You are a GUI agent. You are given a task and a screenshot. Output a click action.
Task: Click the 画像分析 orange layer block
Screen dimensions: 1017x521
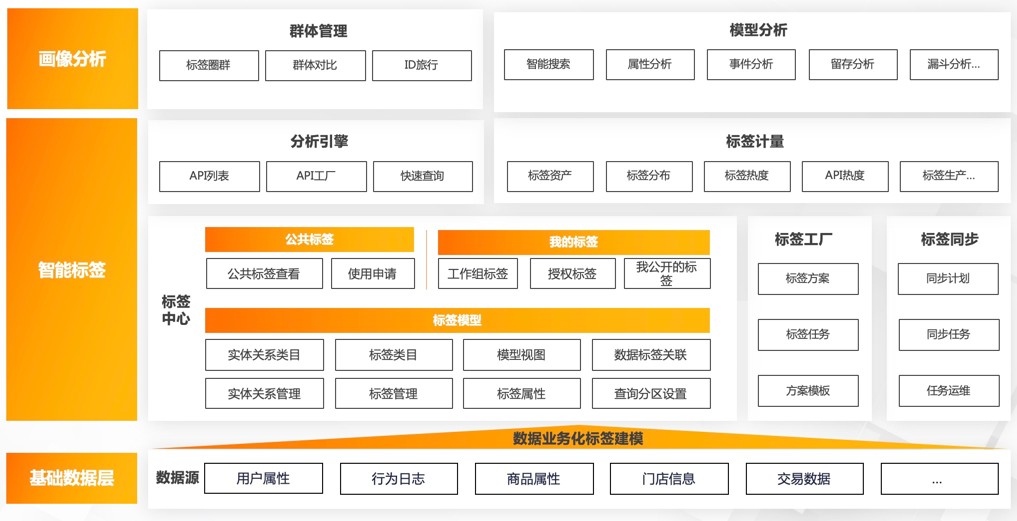point(72,59)
